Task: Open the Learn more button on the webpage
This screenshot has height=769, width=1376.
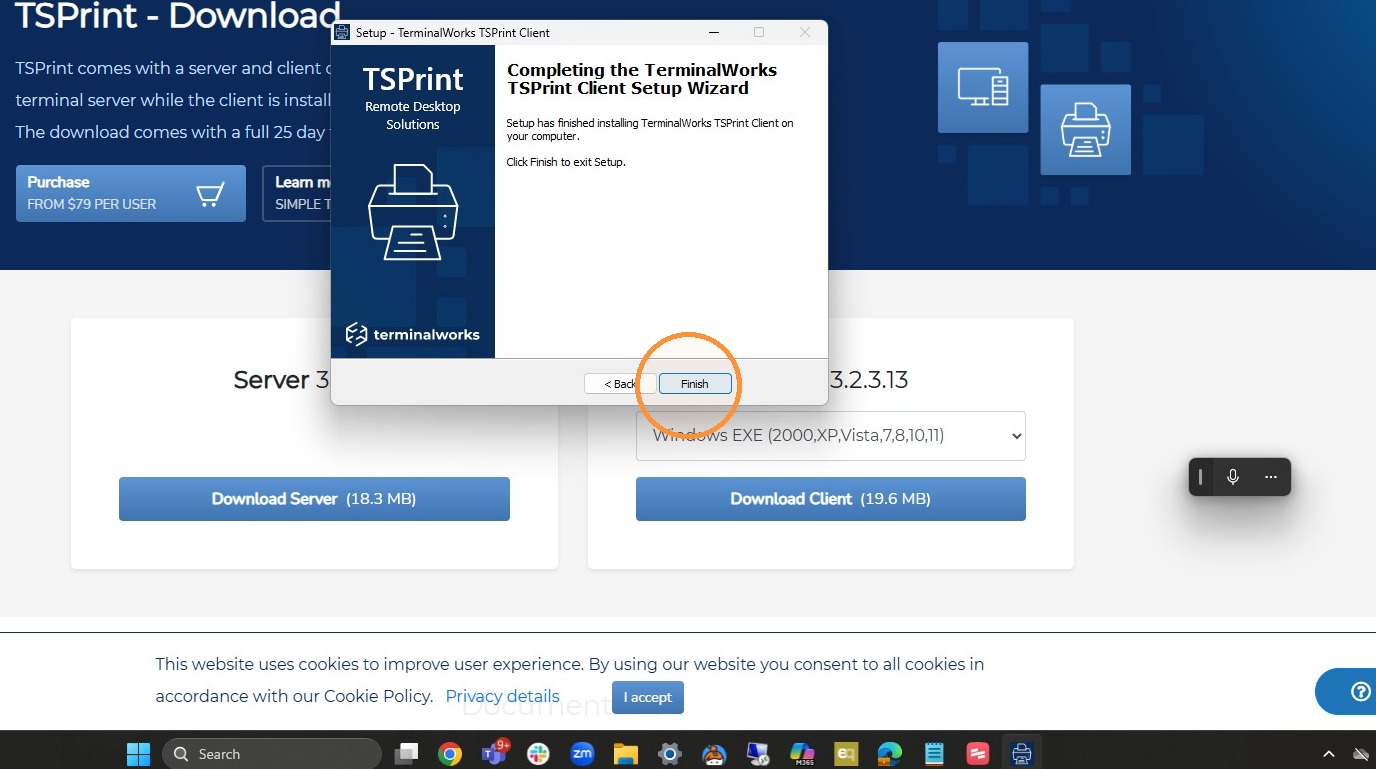Action: click(x=297, y=193)
